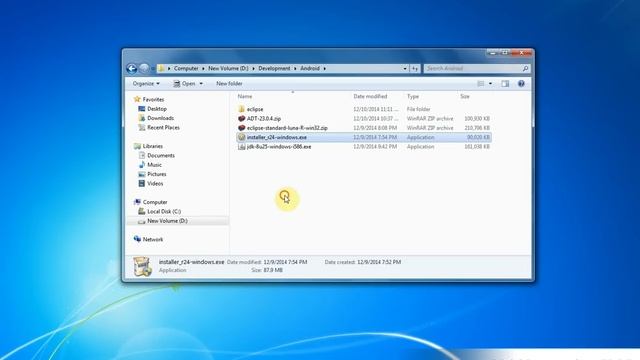Viewport: 640px width, 360px height.
Task: Click the eclipse folder name
Action: click(255, 109)
